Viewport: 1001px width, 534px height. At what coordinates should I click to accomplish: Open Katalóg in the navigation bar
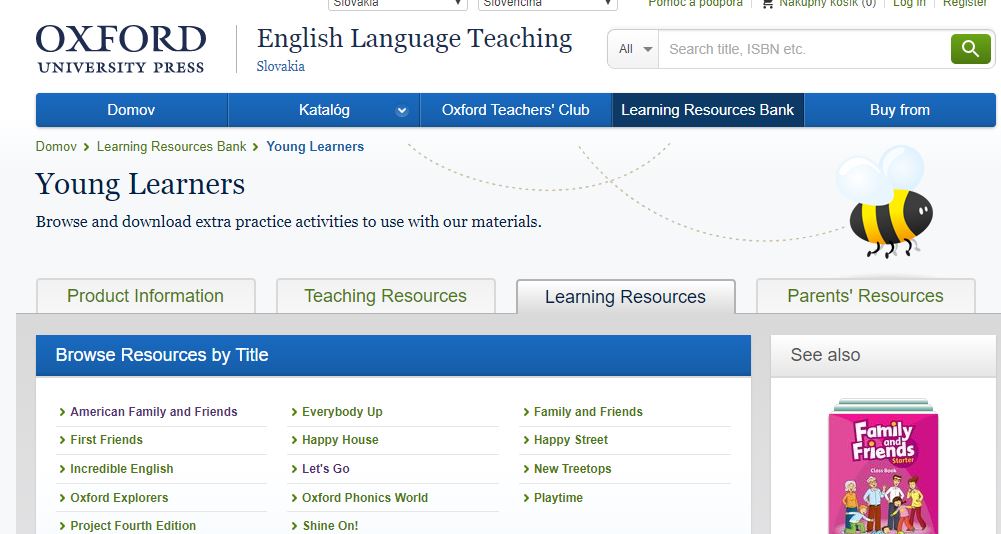(324, 110)
